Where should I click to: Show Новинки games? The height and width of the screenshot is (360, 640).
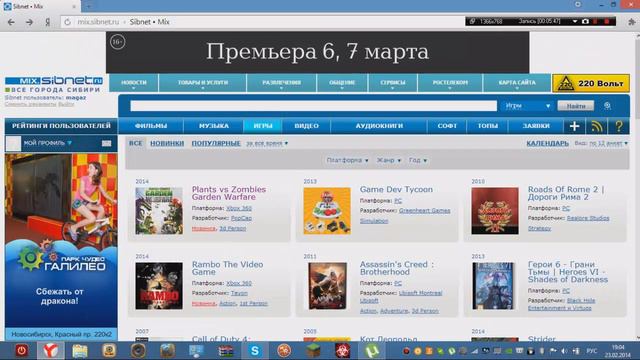coord(167,143)
